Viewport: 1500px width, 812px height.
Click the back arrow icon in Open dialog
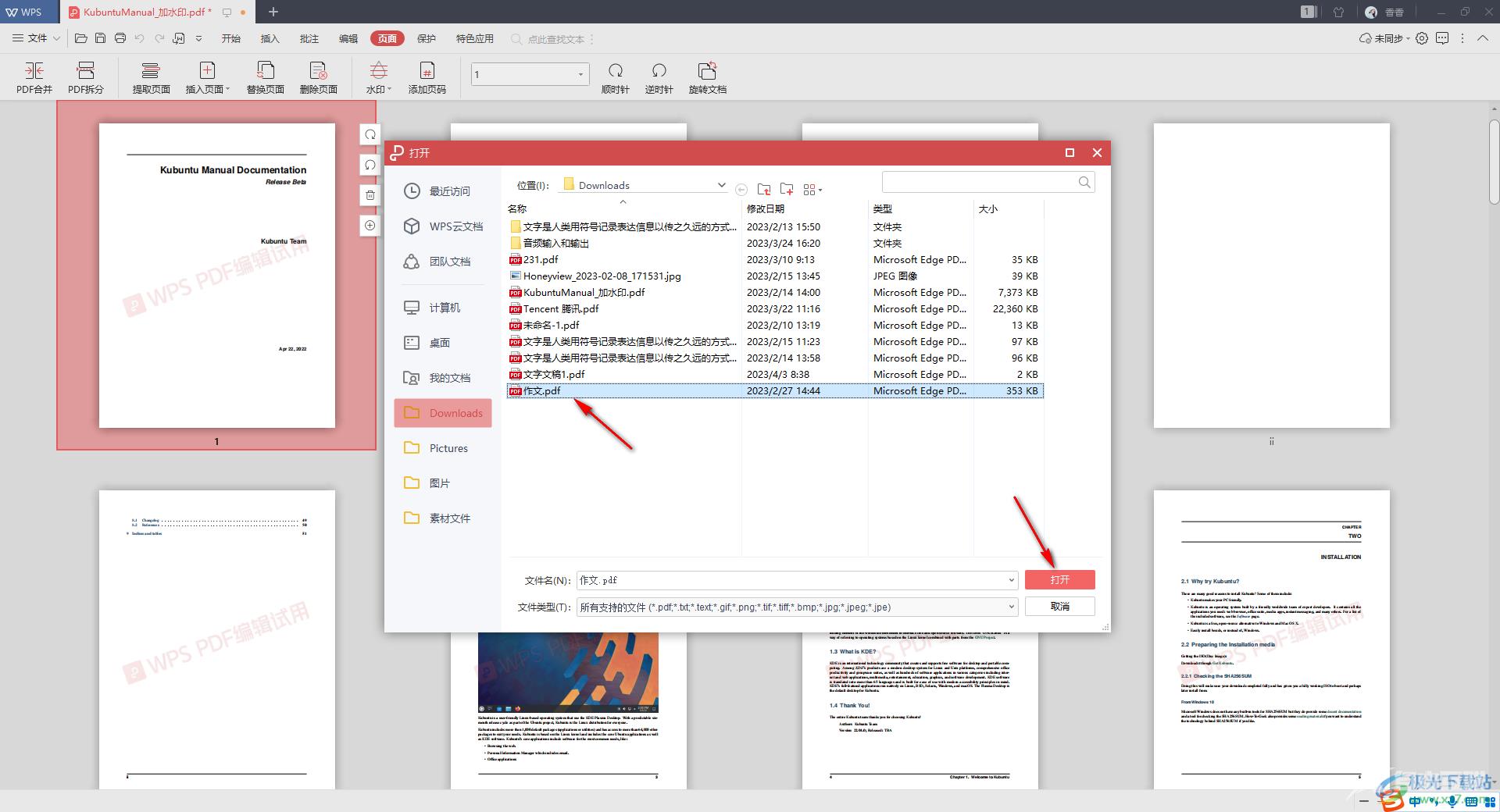[x=741, y=190]
